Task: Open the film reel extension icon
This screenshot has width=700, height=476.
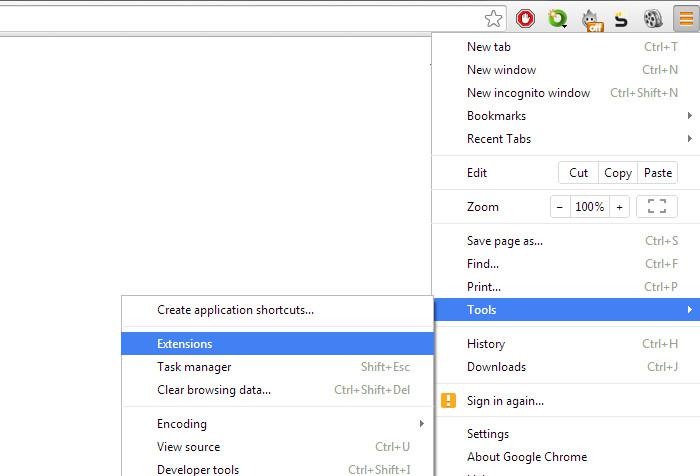Action: coord(653,18)
